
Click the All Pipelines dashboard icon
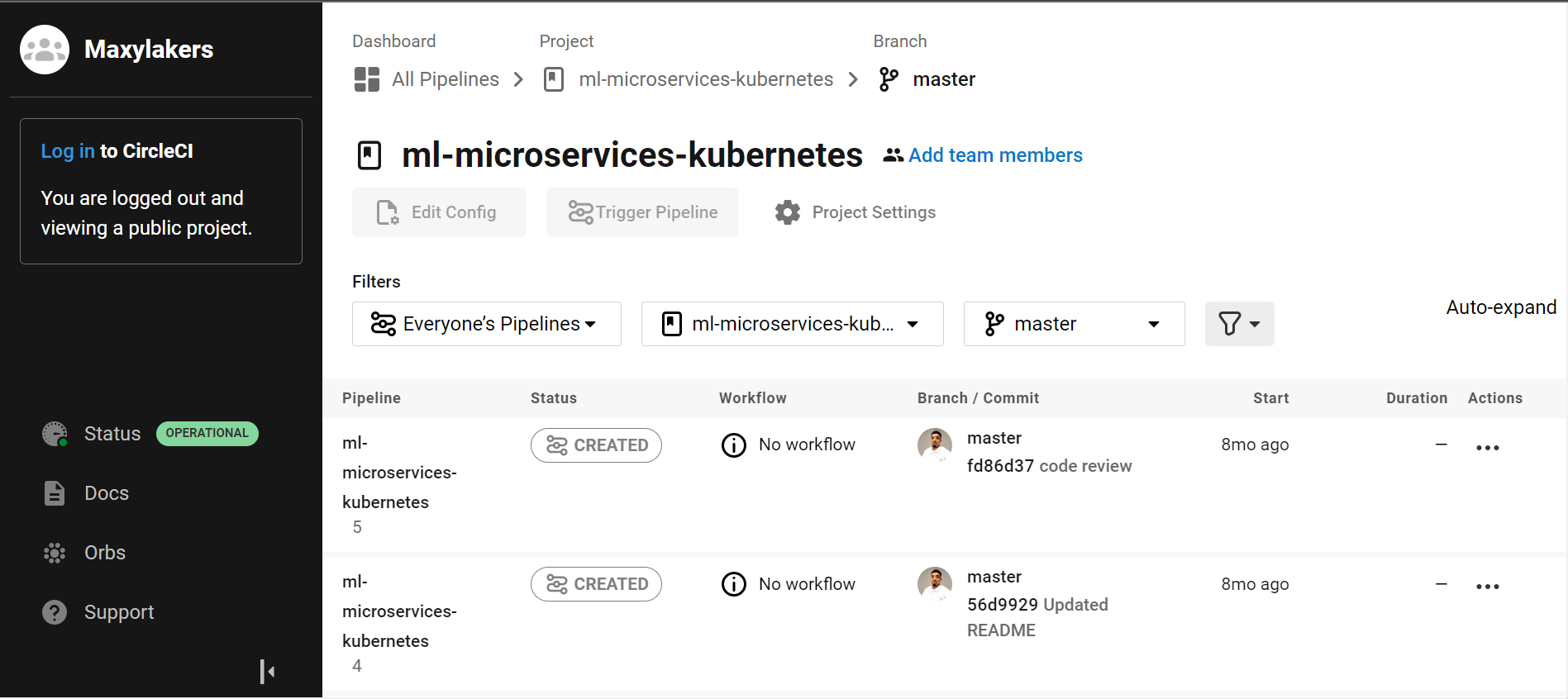(x=366, y=79)
